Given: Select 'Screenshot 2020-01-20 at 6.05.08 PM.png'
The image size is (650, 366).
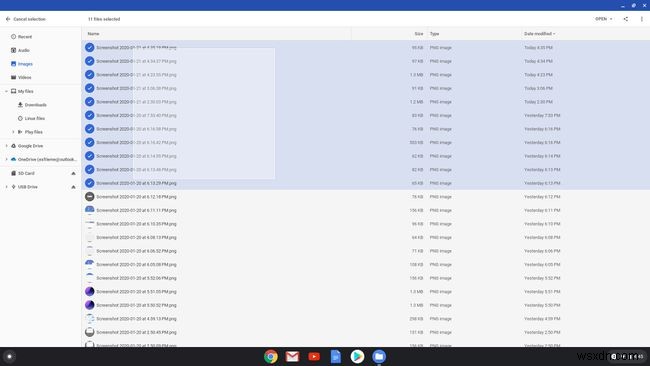Looking at the screenshot, I should click(x=136, y=264).
